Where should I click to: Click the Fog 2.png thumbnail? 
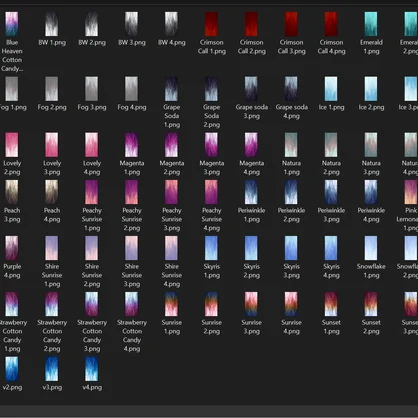[52, 89]
